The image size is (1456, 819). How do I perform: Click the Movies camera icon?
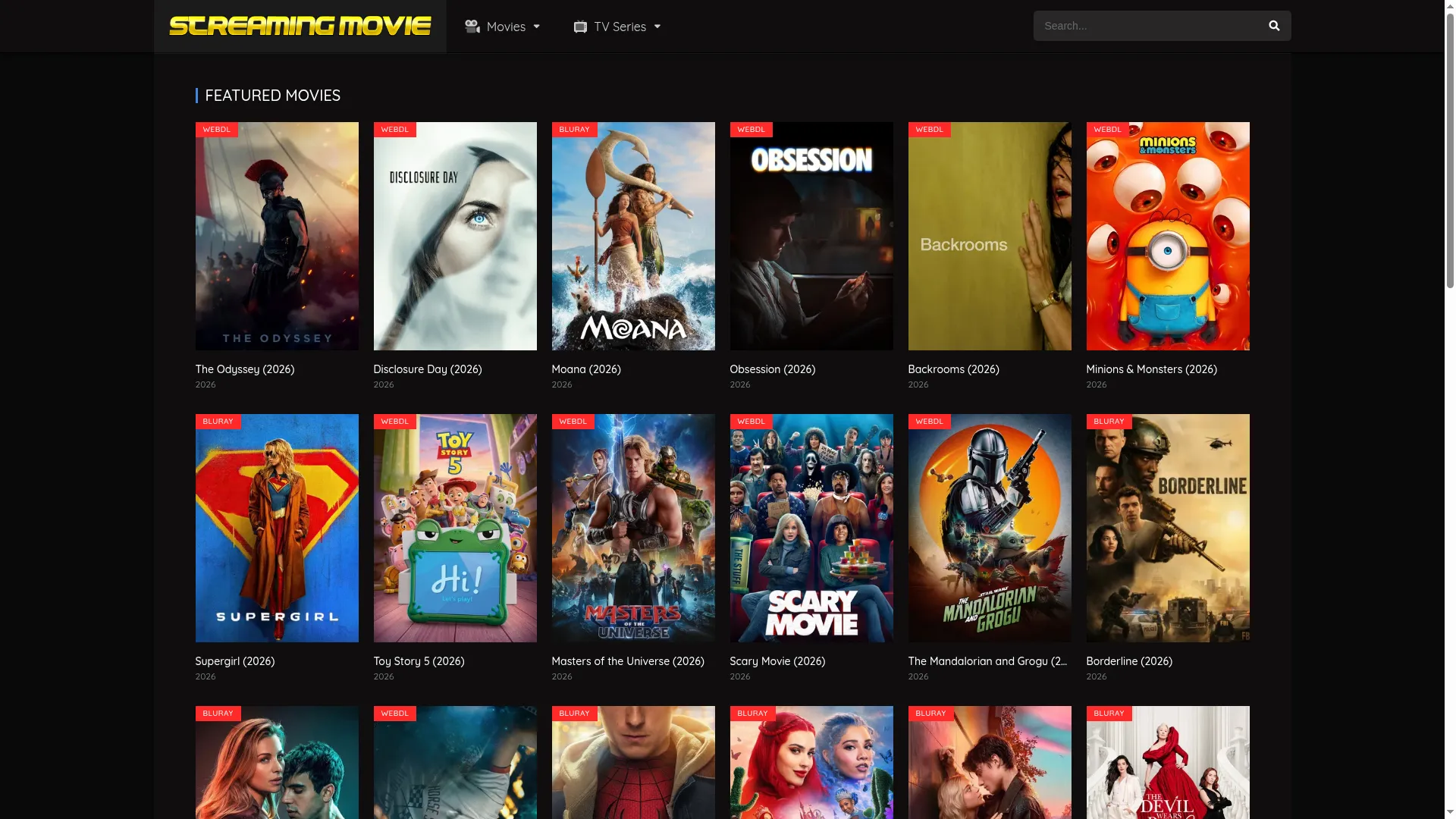click(x=472, y=27)
